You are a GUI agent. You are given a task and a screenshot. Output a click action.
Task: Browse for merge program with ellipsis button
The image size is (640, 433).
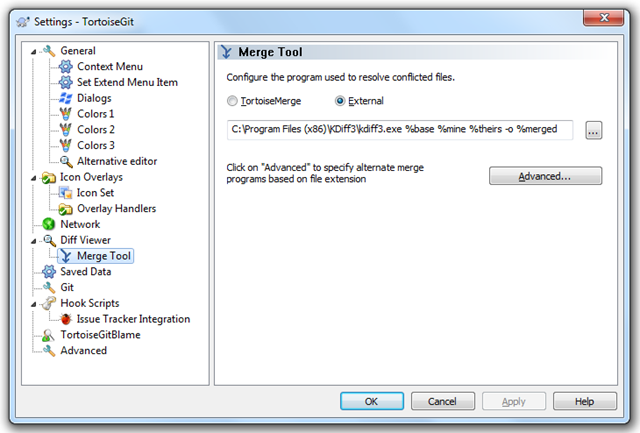(x=593, y=131)
